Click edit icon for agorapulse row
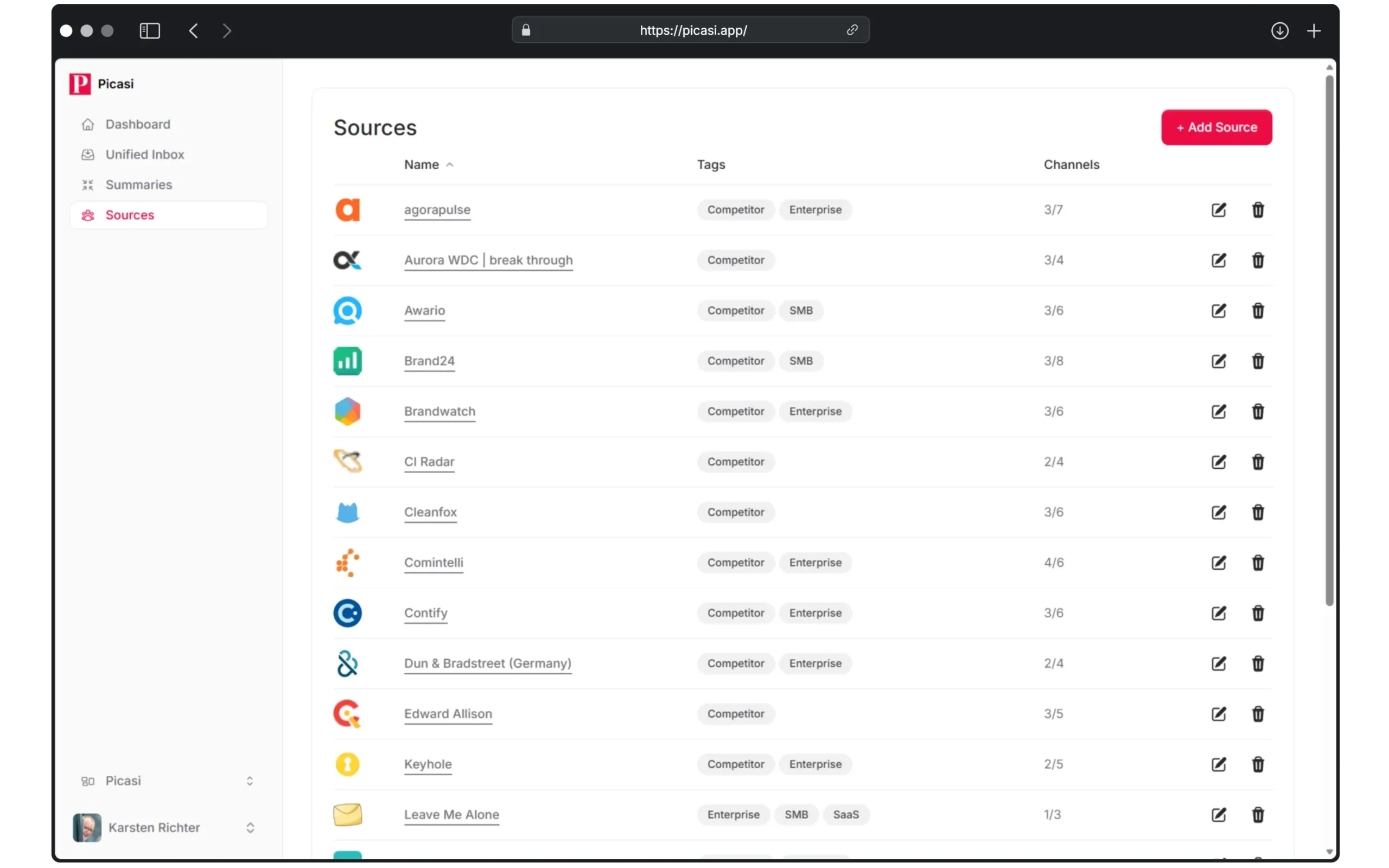Viewport: 1389px width, 868px height. (1219, 210)
